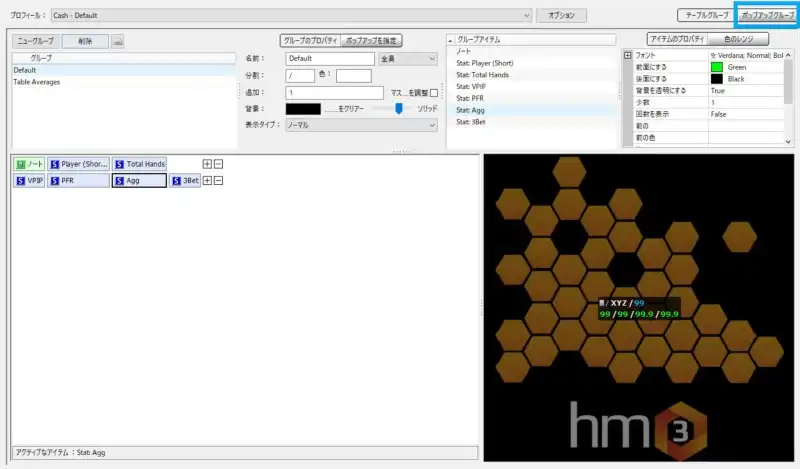Click the ニューグループ button
Screen dimensions: 800x469
pos(35,41)
